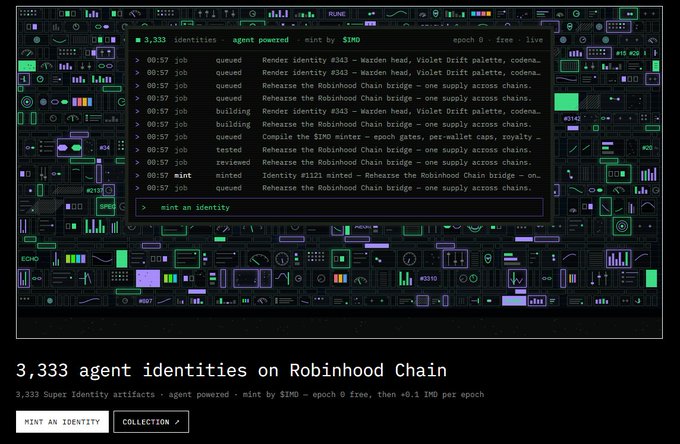Click heading '3,333 agent identities on Robinhood Chain'
The height and width of the screenshot is (444, 680).
[x=231, y=370]
